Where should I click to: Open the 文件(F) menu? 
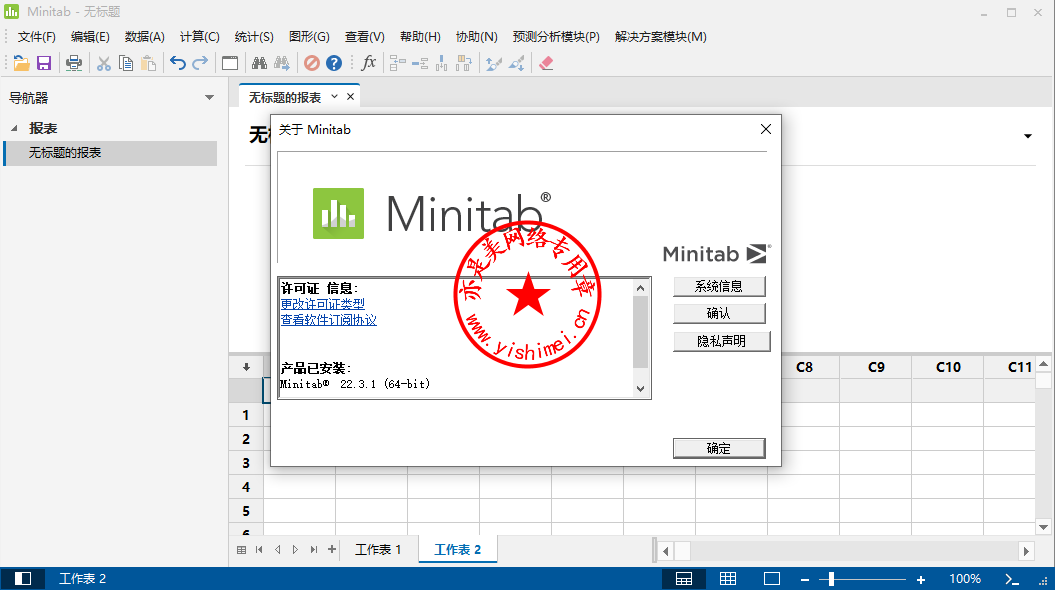[36, 37]
